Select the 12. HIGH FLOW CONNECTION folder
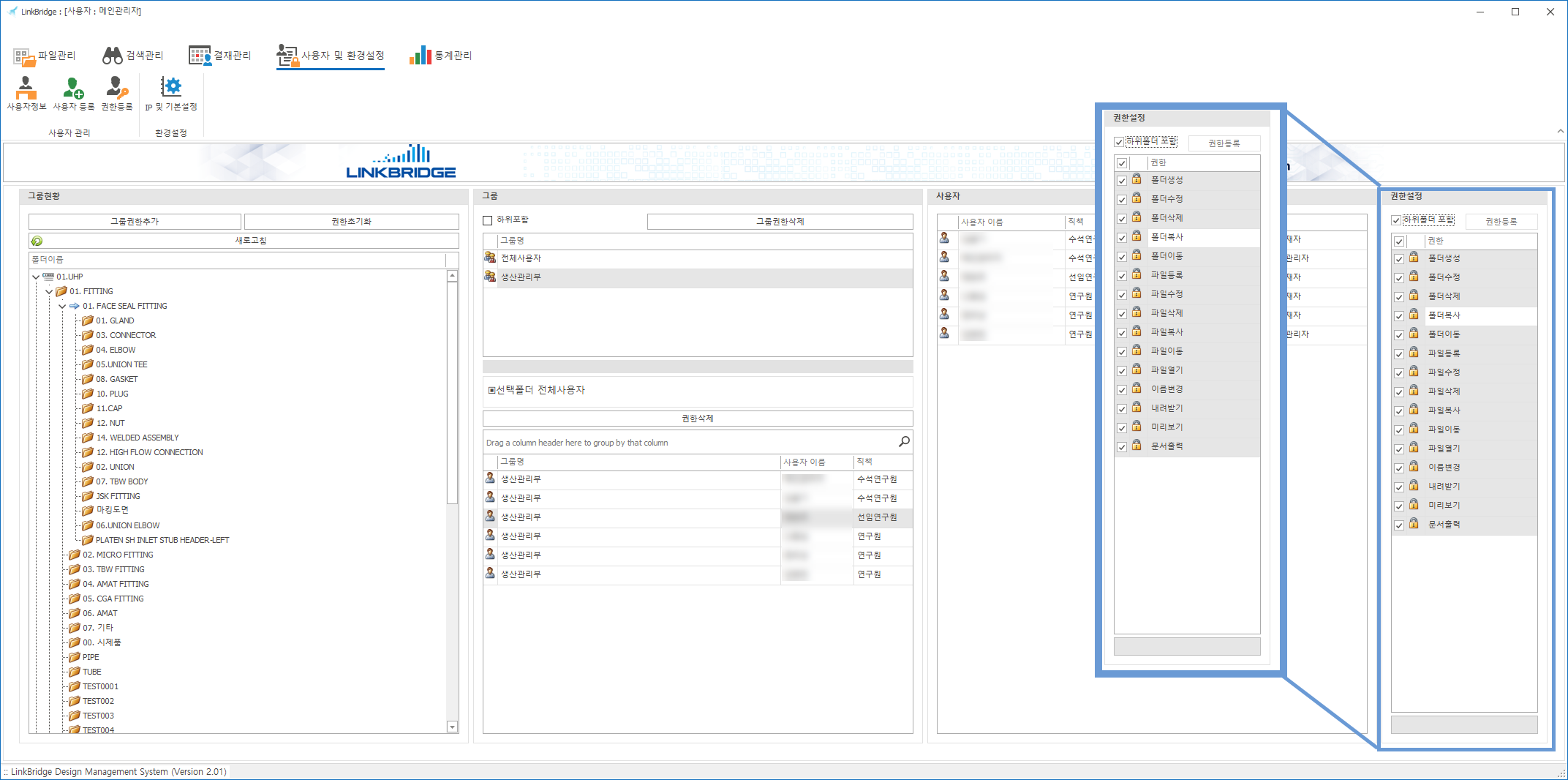Screen dimensions: 1568x780 150,452
